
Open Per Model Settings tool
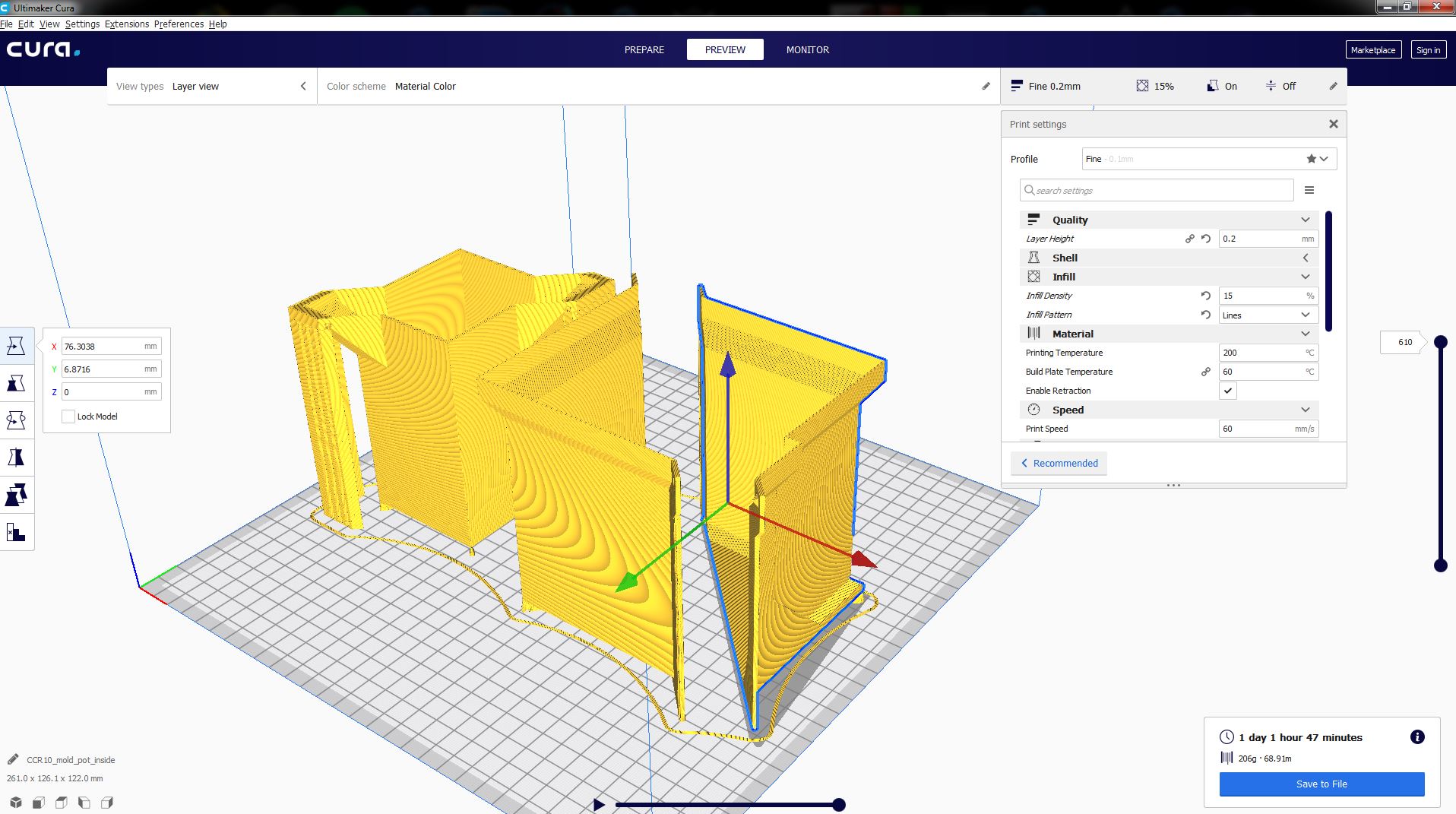(16, 495)
